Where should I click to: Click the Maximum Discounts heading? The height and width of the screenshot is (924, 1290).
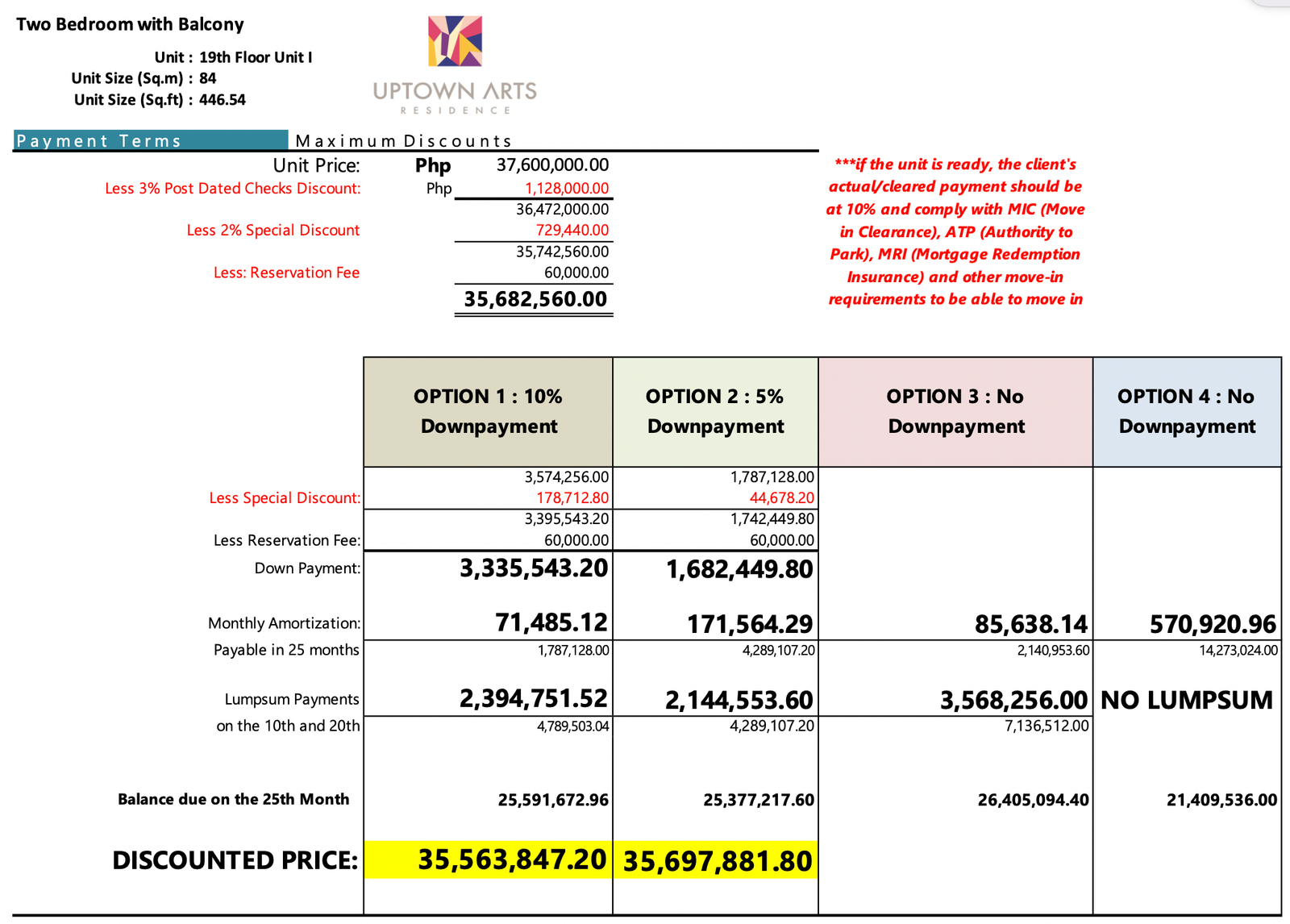click(403, 141)
